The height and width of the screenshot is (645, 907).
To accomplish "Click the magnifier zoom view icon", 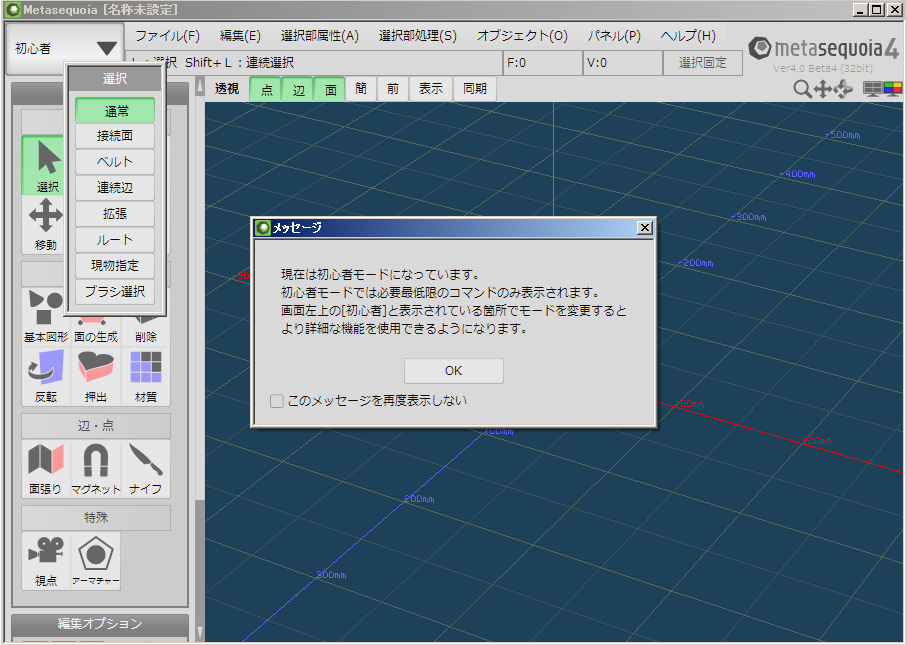I will pos(802,89).
